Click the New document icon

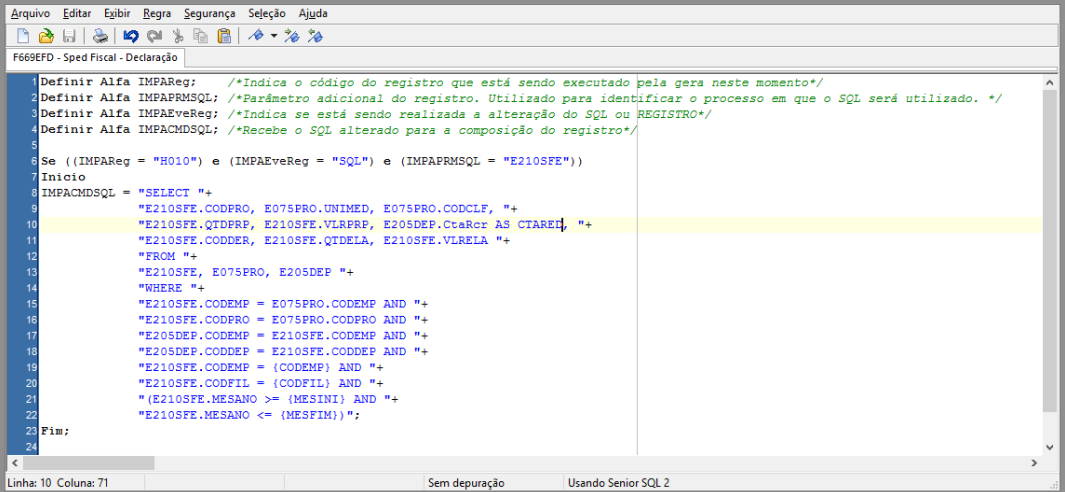point(22,36)
